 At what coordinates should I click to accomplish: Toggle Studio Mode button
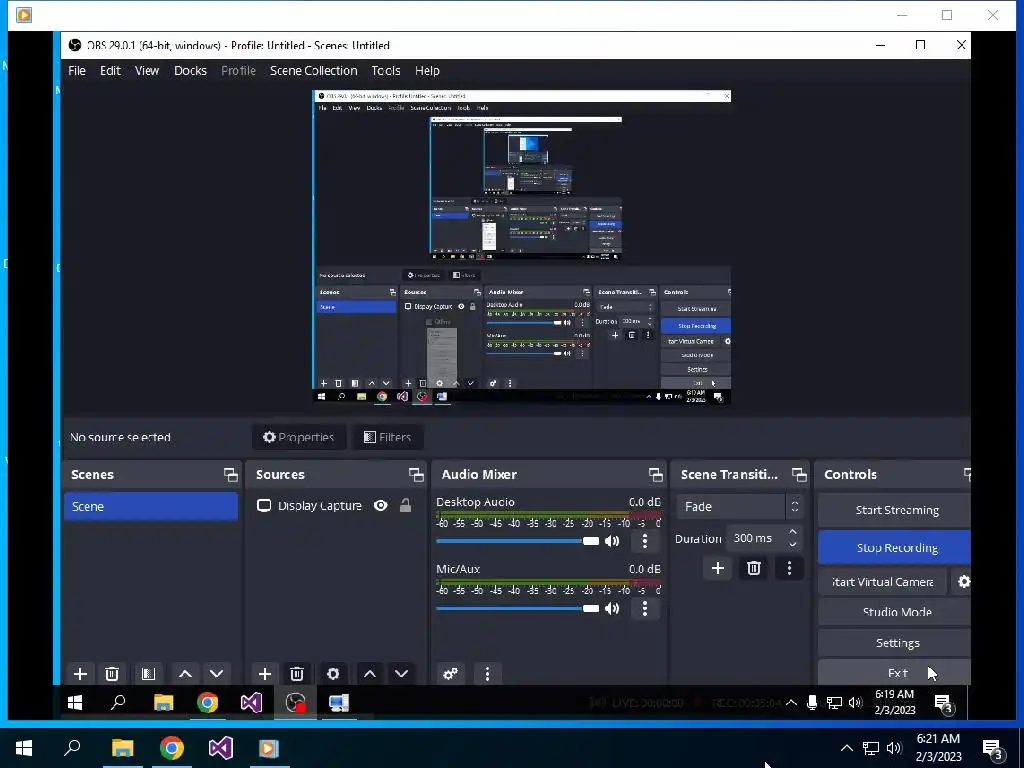[895, 612]
